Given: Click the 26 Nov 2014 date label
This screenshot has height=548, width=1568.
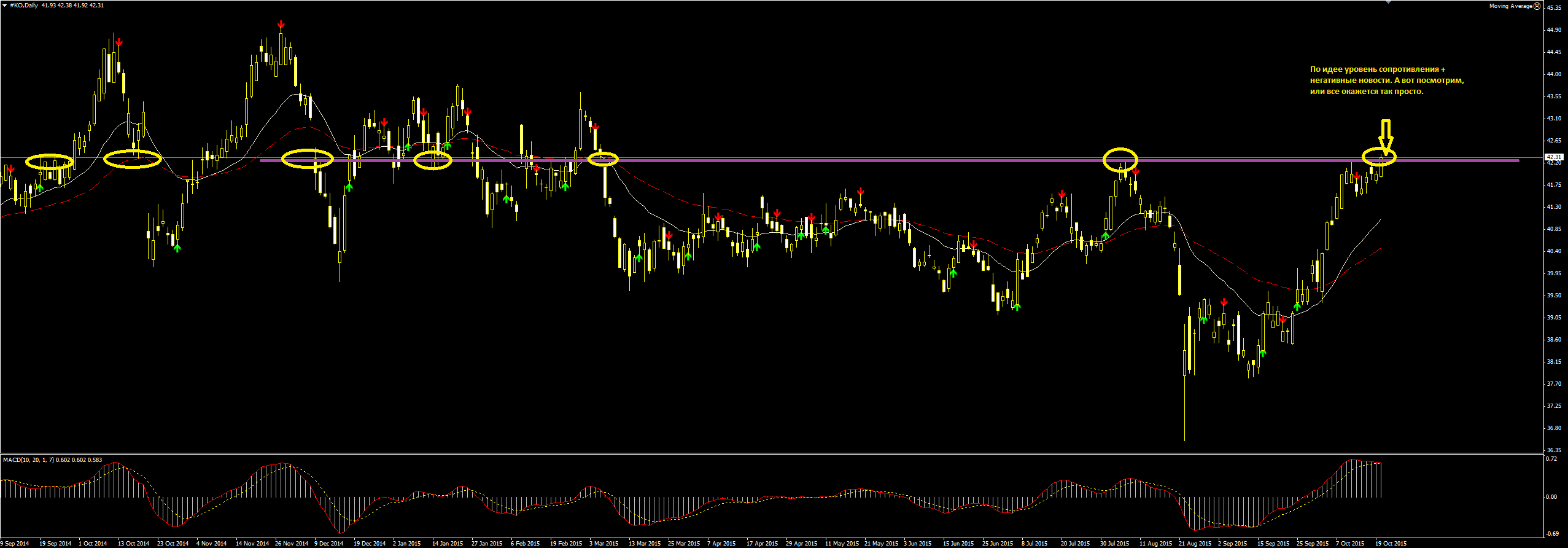Looking at the screenshot, I should tap(292, 544).
